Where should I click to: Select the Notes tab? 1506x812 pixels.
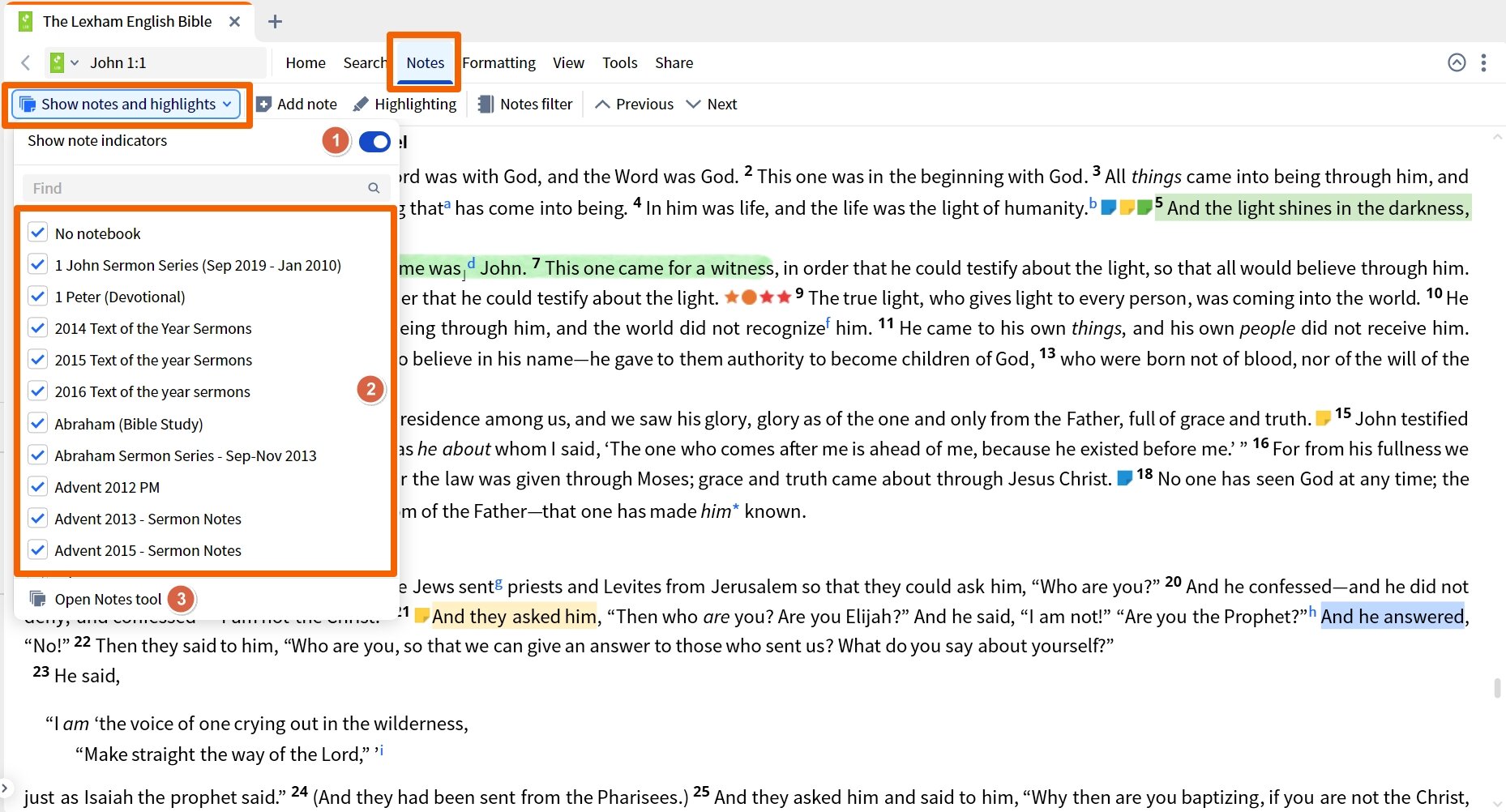point(425,62)
